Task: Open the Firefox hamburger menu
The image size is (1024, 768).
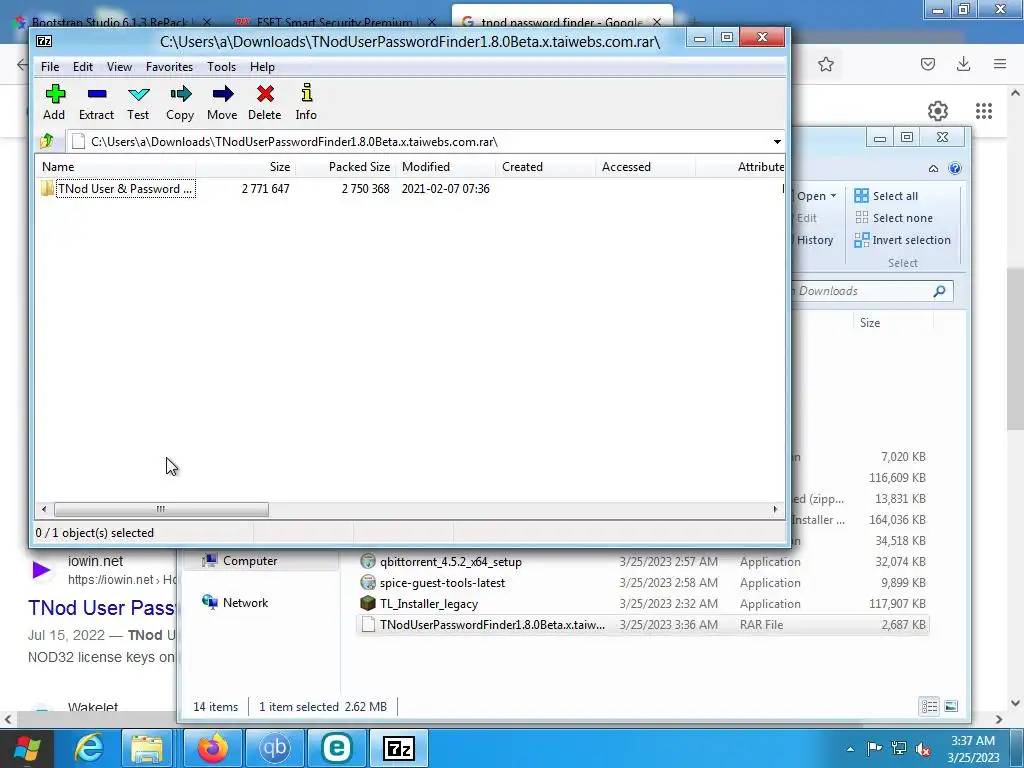Action: click(1000, 64)
